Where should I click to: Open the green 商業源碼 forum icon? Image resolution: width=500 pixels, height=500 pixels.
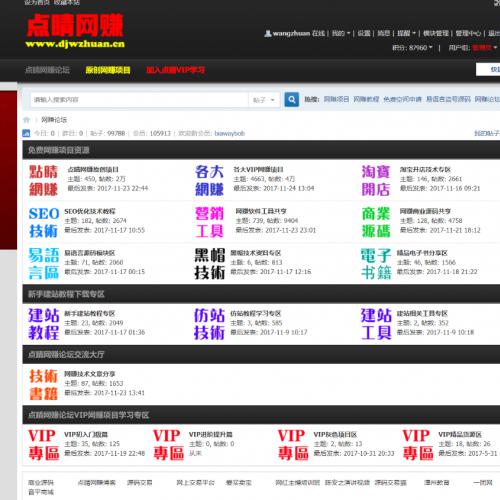(x=376, y=222)
